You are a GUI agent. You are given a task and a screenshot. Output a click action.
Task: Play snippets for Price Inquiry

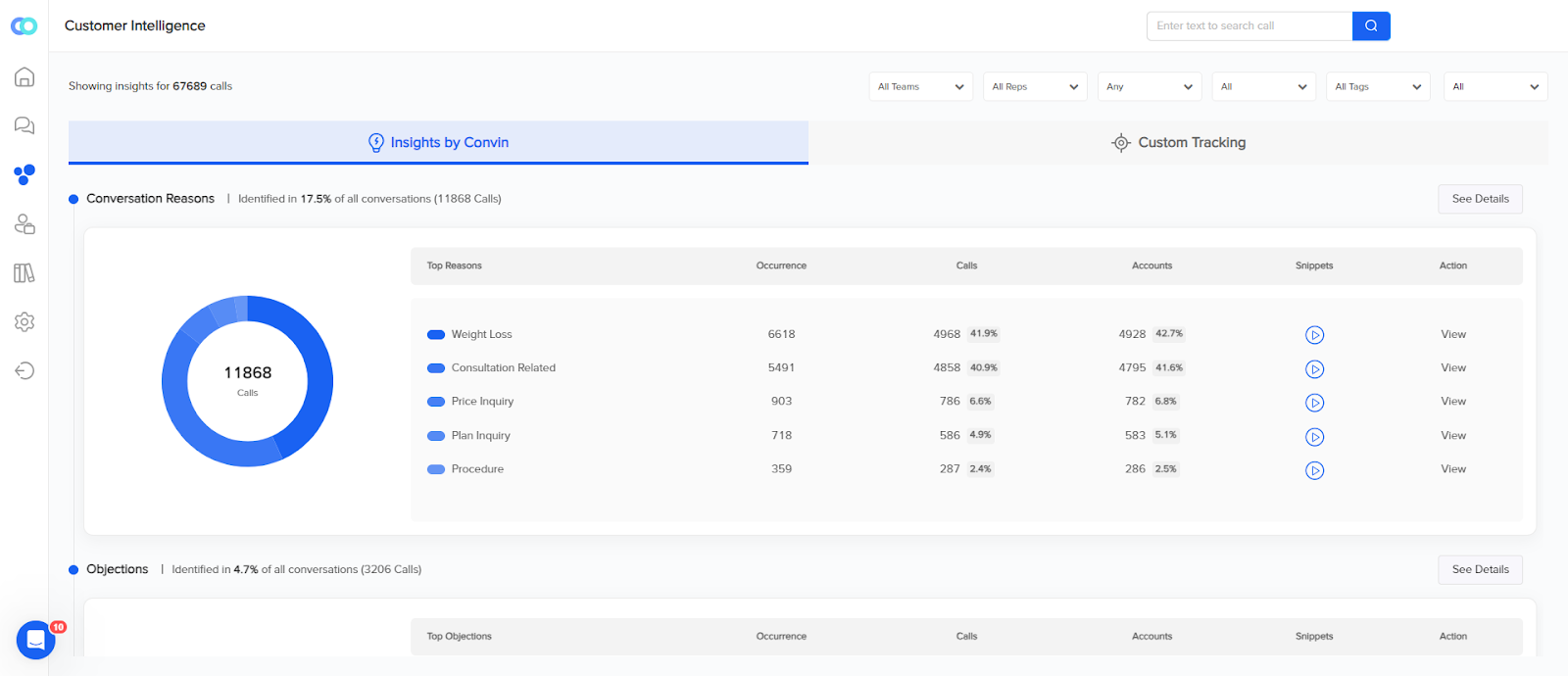pyautogui.click(x=1314, y=403)
